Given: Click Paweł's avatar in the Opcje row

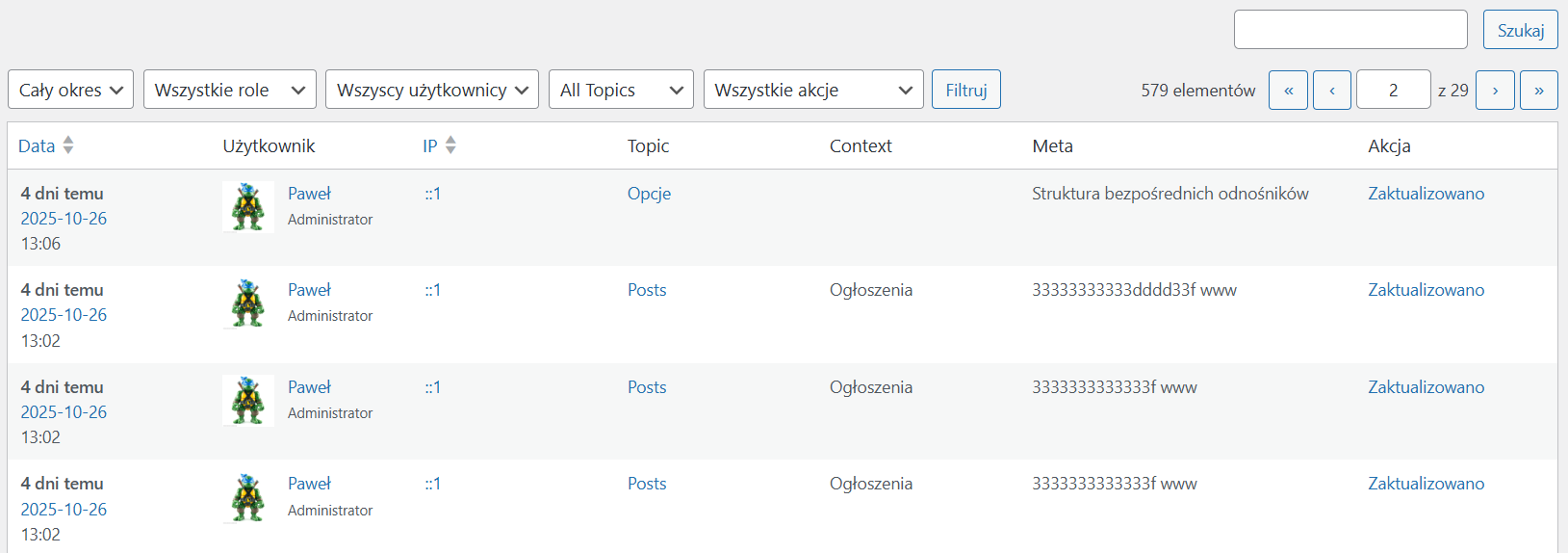Looking at the screenshot, I should [247, 207].
